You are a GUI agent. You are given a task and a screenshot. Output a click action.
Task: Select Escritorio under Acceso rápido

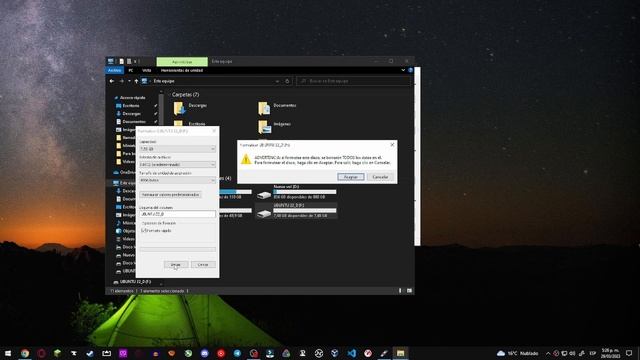tap(131, 106)
